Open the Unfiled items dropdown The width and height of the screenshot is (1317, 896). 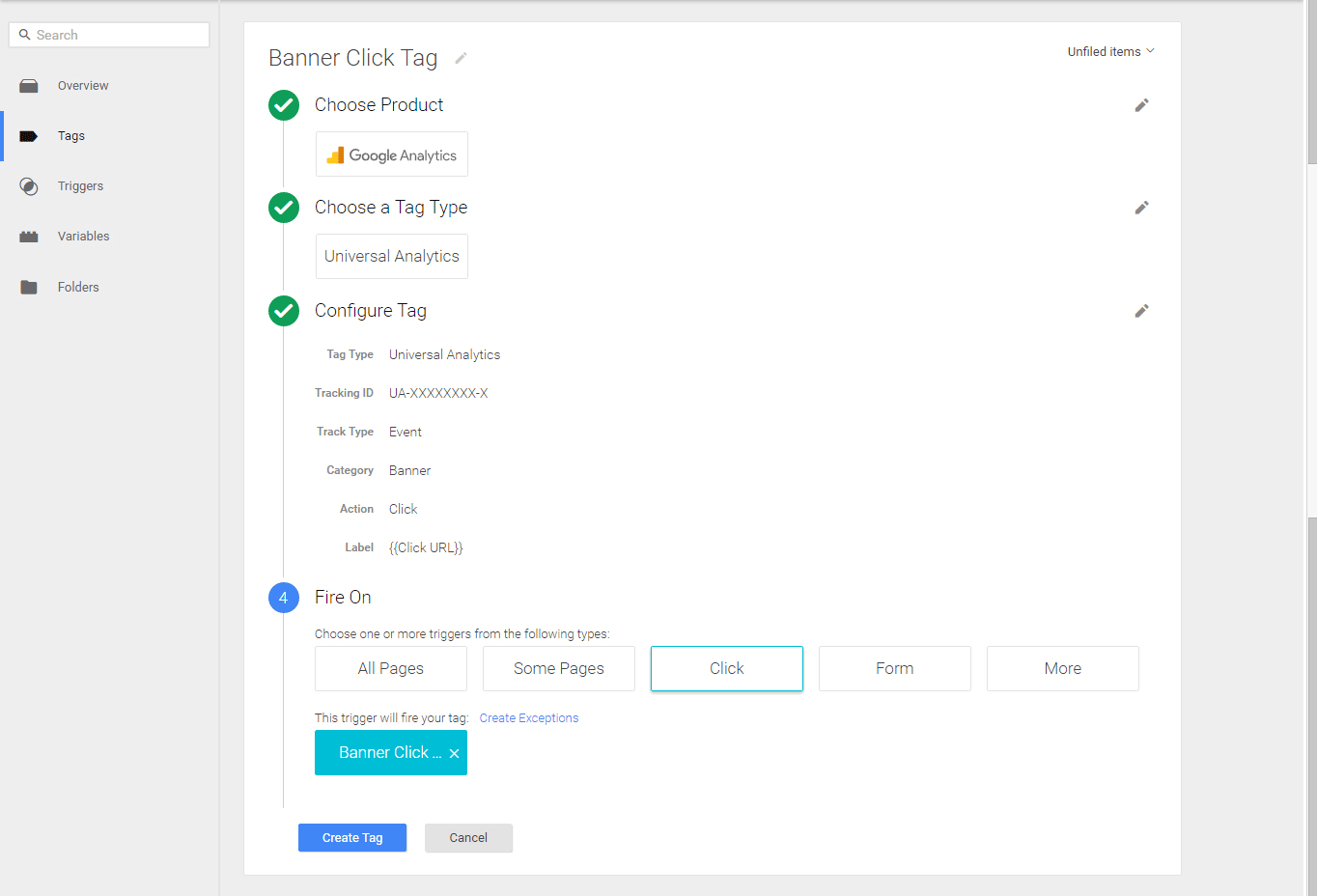click(1109, 51)
